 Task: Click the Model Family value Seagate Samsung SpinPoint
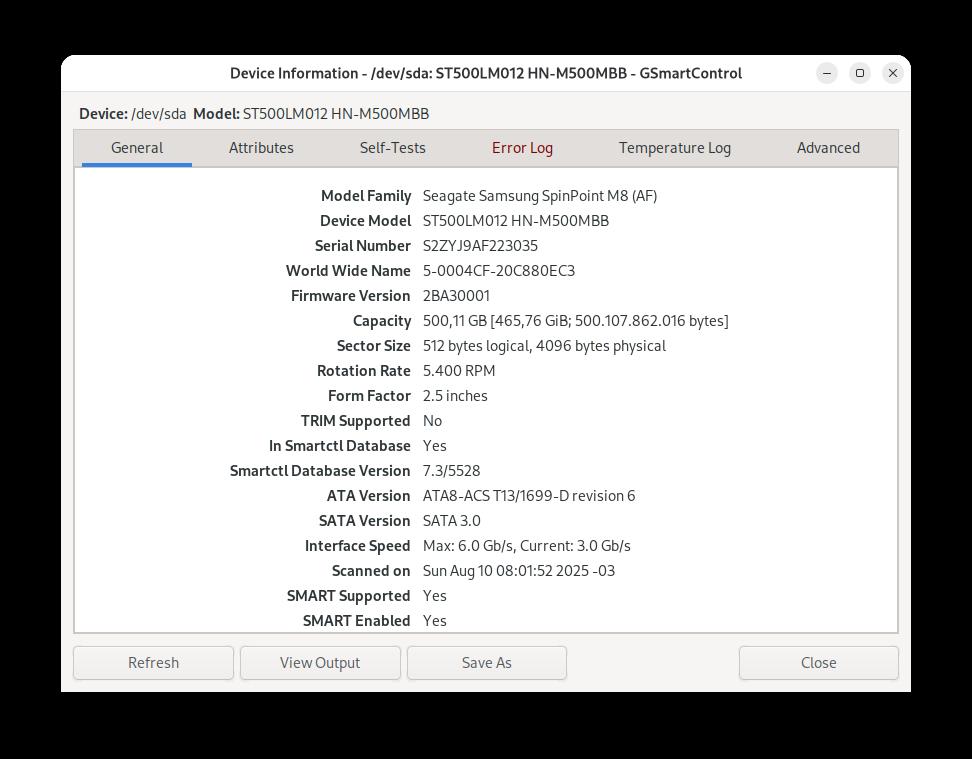pyautogui.click(x=540, y=196)
